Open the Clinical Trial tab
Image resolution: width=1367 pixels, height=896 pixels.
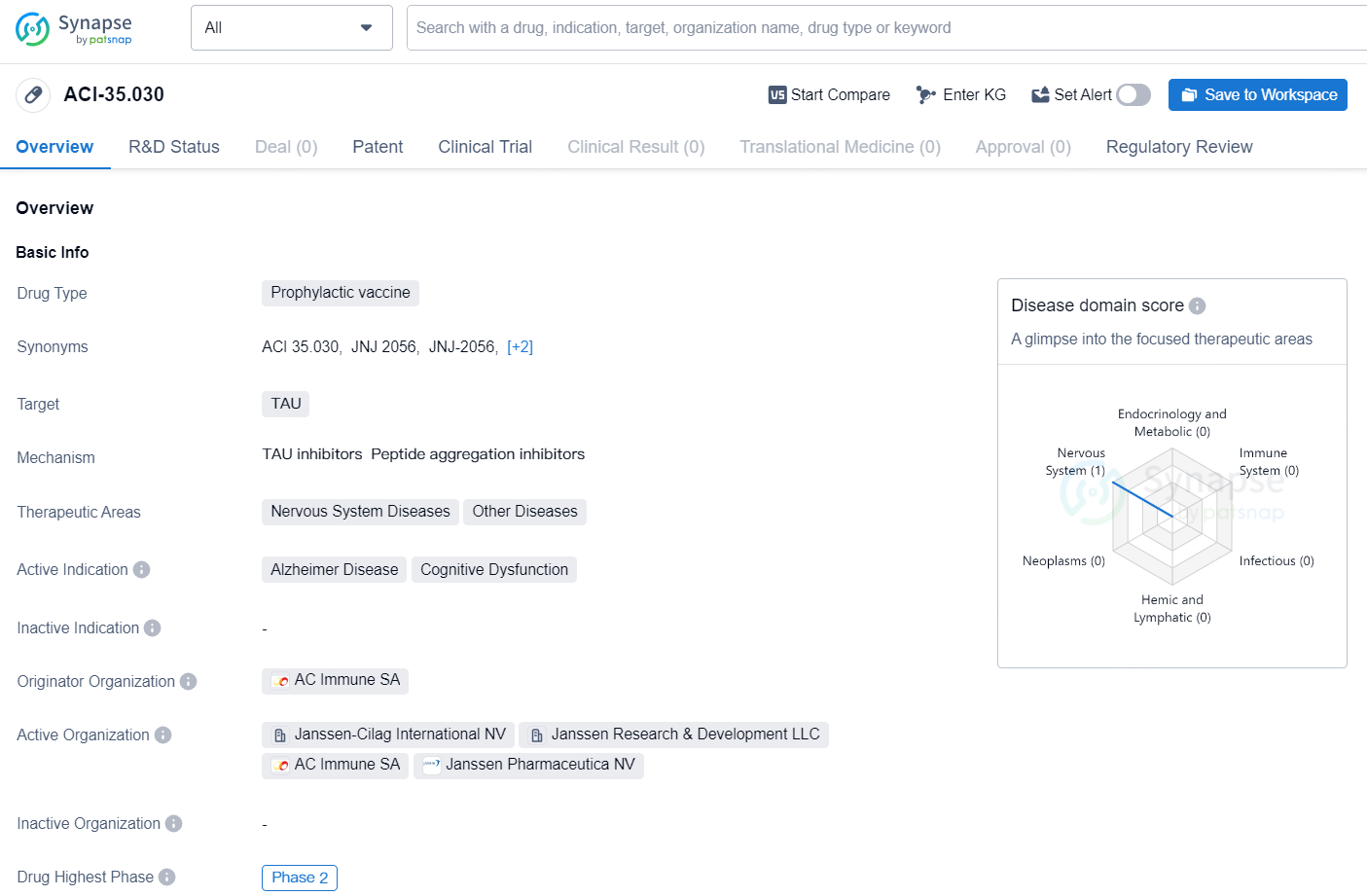[485, 147]
